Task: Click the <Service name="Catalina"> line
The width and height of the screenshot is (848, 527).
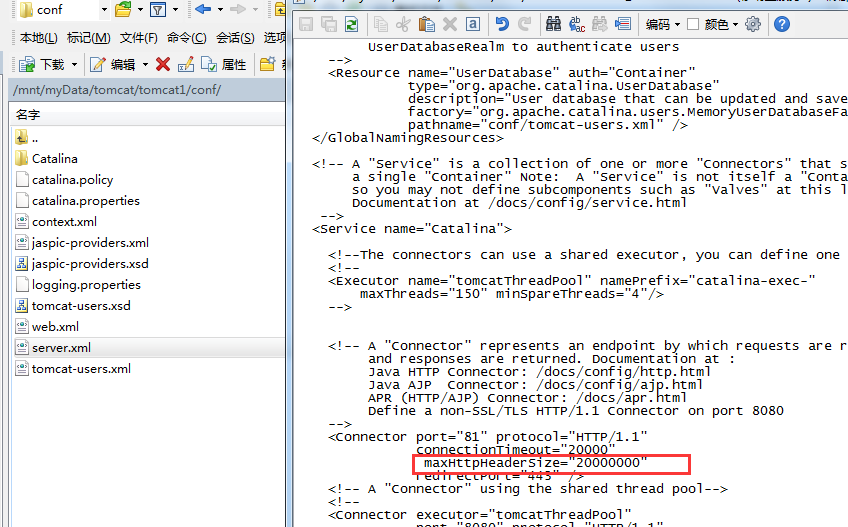Action: click(x=412, y=229)
